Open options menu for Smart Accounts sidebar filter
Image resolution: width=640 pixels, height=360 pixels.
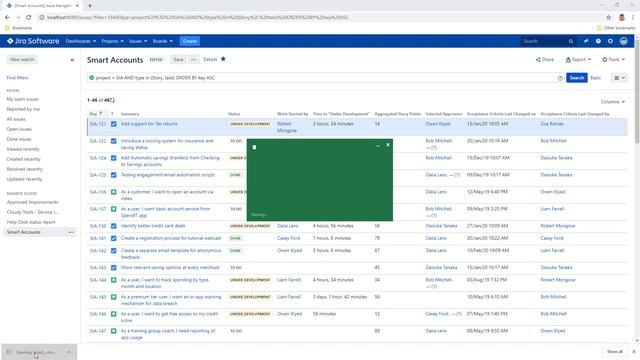click(x=71, y=232)
